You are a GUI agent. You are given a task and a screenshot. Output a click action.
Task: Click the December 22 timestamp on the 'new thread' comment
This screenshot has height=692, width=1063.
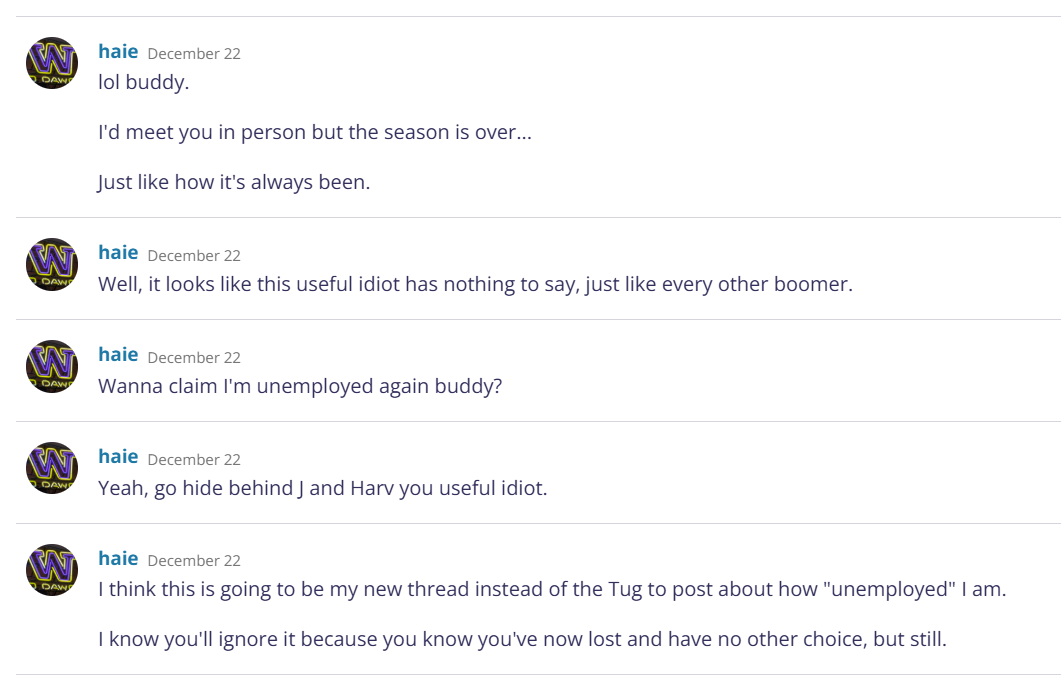[194, 561]
